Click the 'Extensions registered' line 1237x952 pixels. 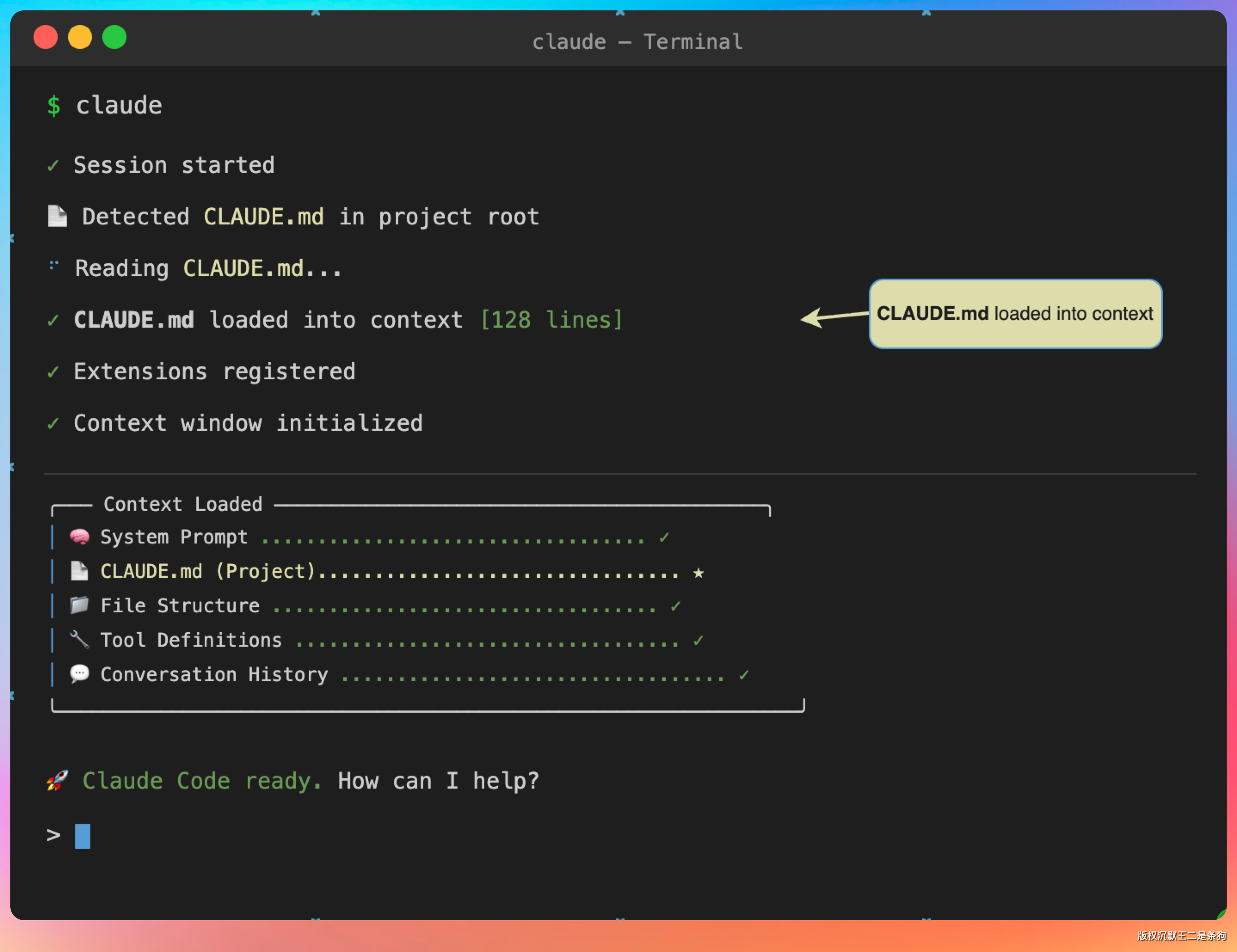point(215,372)
